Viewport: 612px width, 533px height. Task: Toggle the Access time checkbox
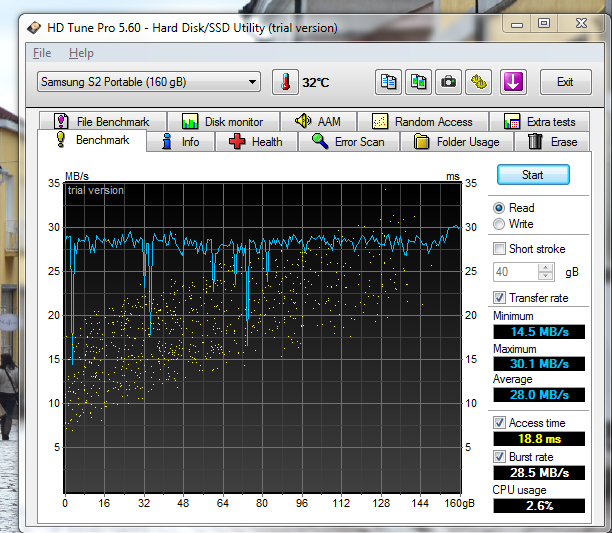pyautogui.click(x=499, y=423)
